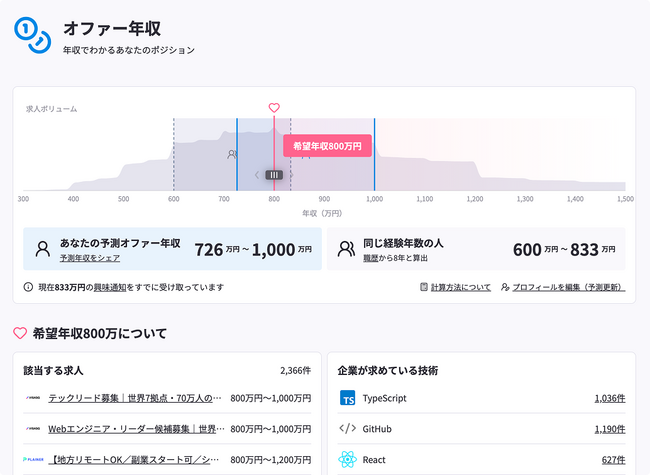Click the GitHub code brackets icon
Screen dimensions: 650x475
348,429
